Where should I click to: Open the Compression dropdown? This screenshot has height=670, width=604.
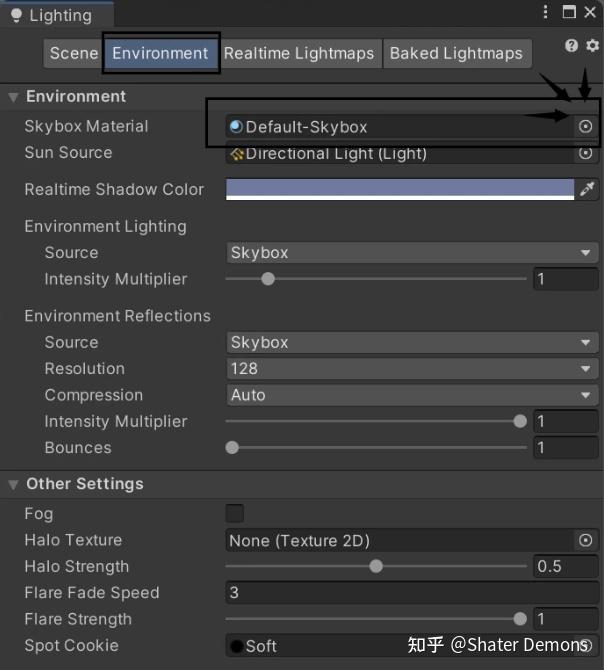(412, 395)
